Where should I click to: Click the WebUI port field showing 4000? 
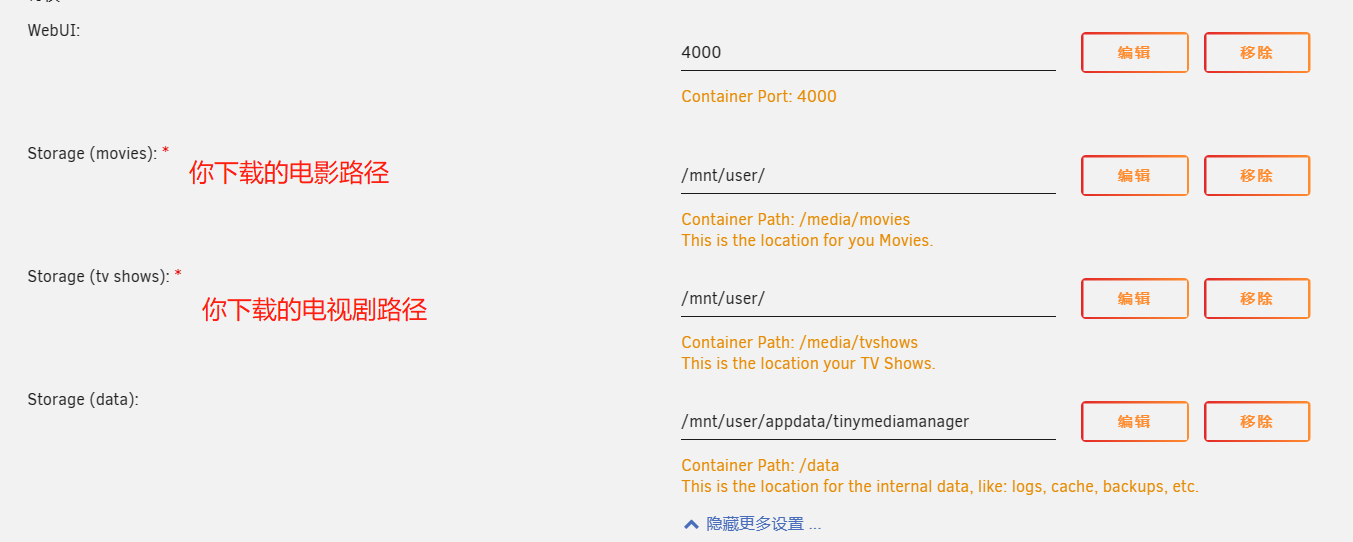pos(867,53)
